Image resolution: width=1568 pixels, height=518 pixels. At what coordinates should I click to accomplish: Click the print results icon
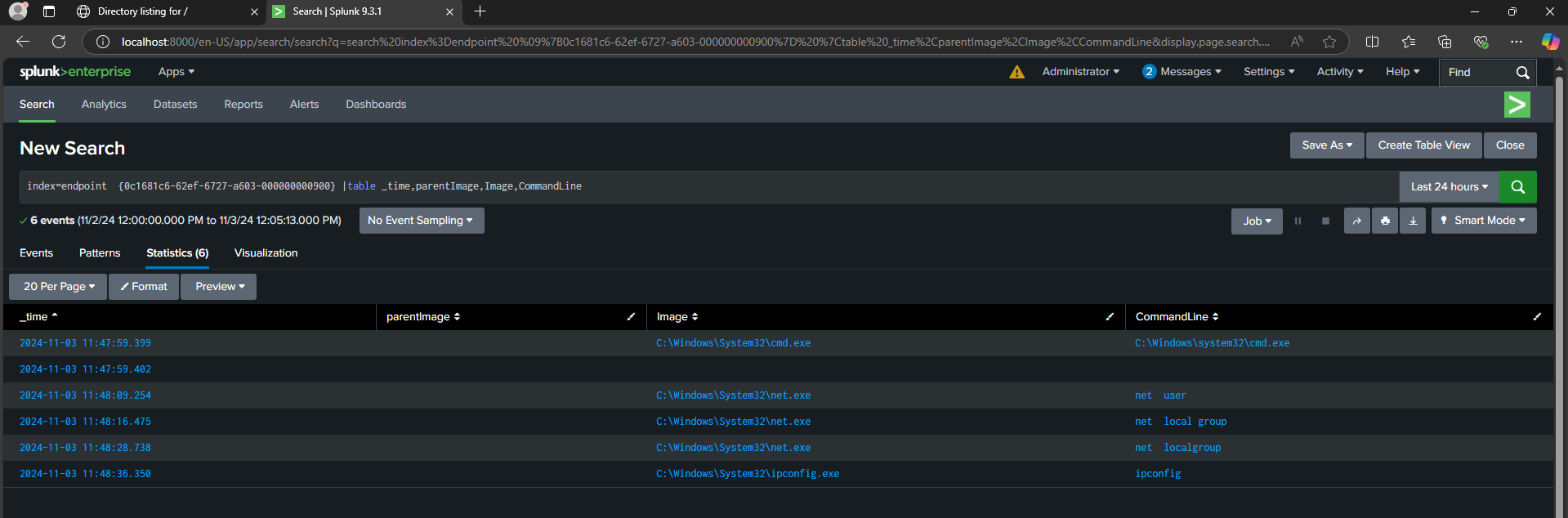1385,221
